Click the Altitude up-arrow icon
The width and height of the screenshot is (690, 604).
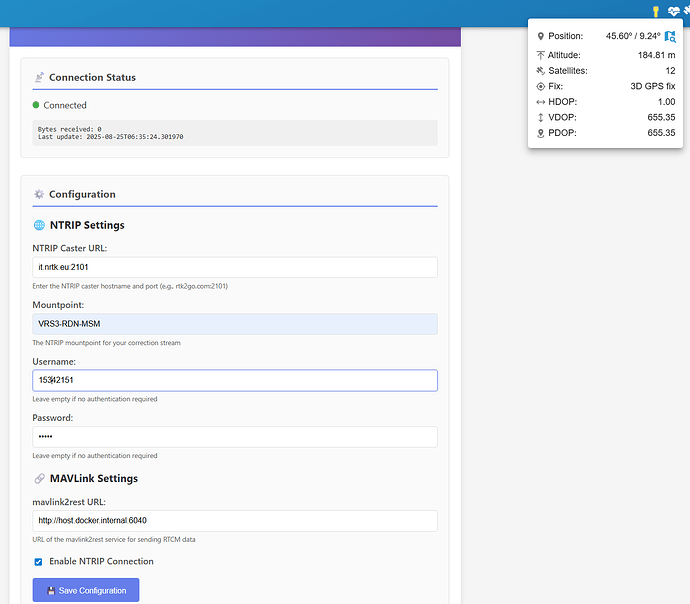click(541, 55)
